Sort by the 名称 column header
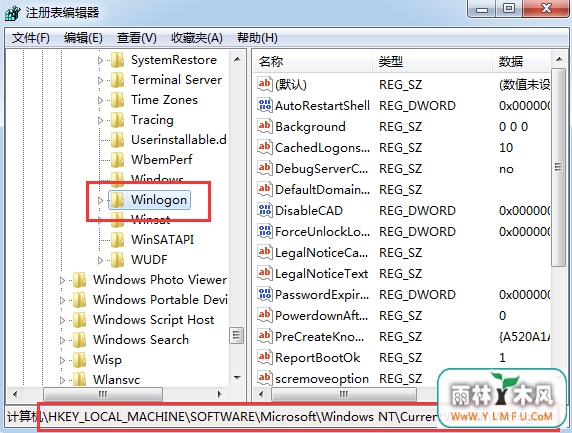 point(313,61)
